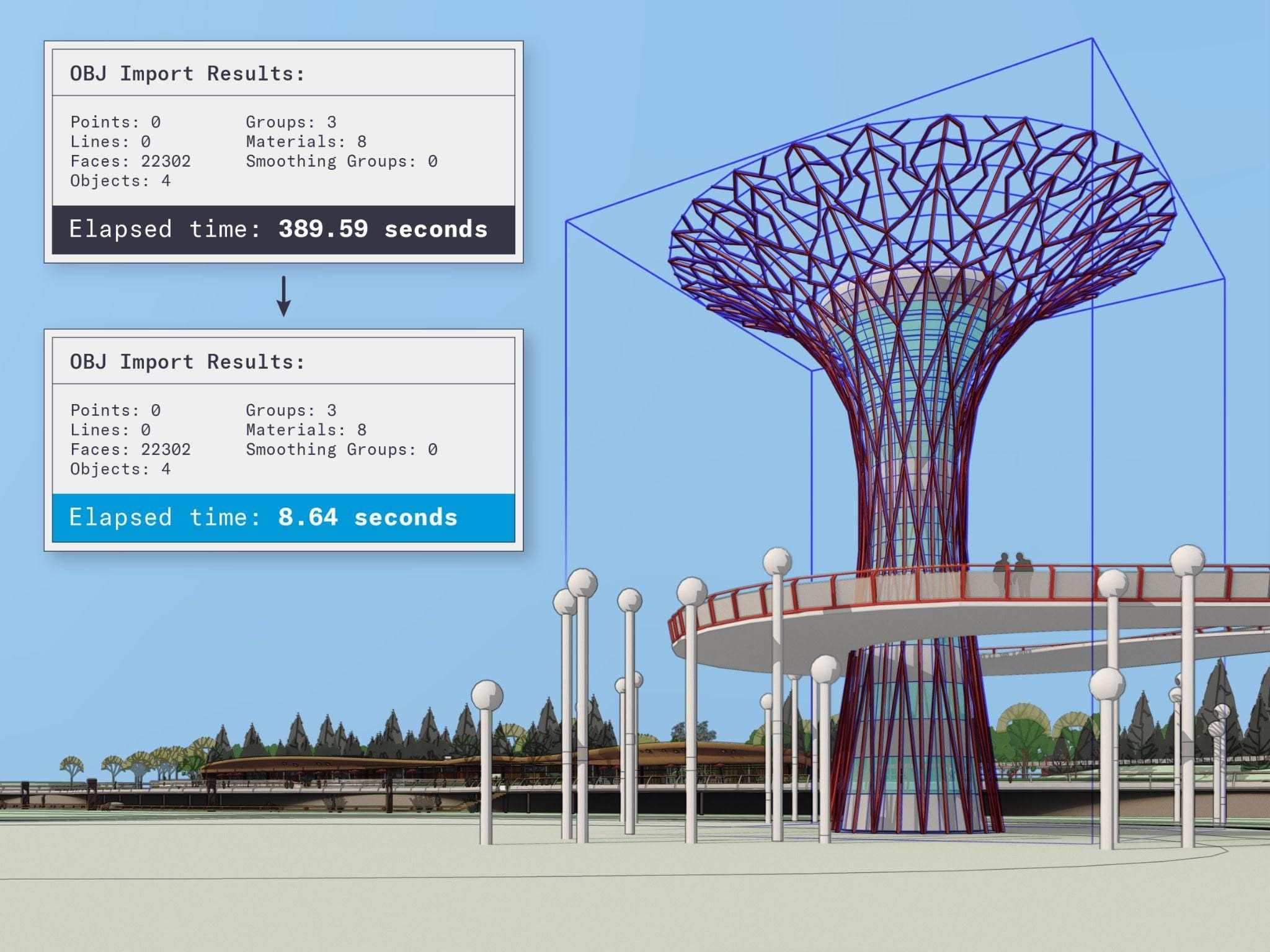Click 'Lines: 0' in the lower results box

click(x=110, y=430)
